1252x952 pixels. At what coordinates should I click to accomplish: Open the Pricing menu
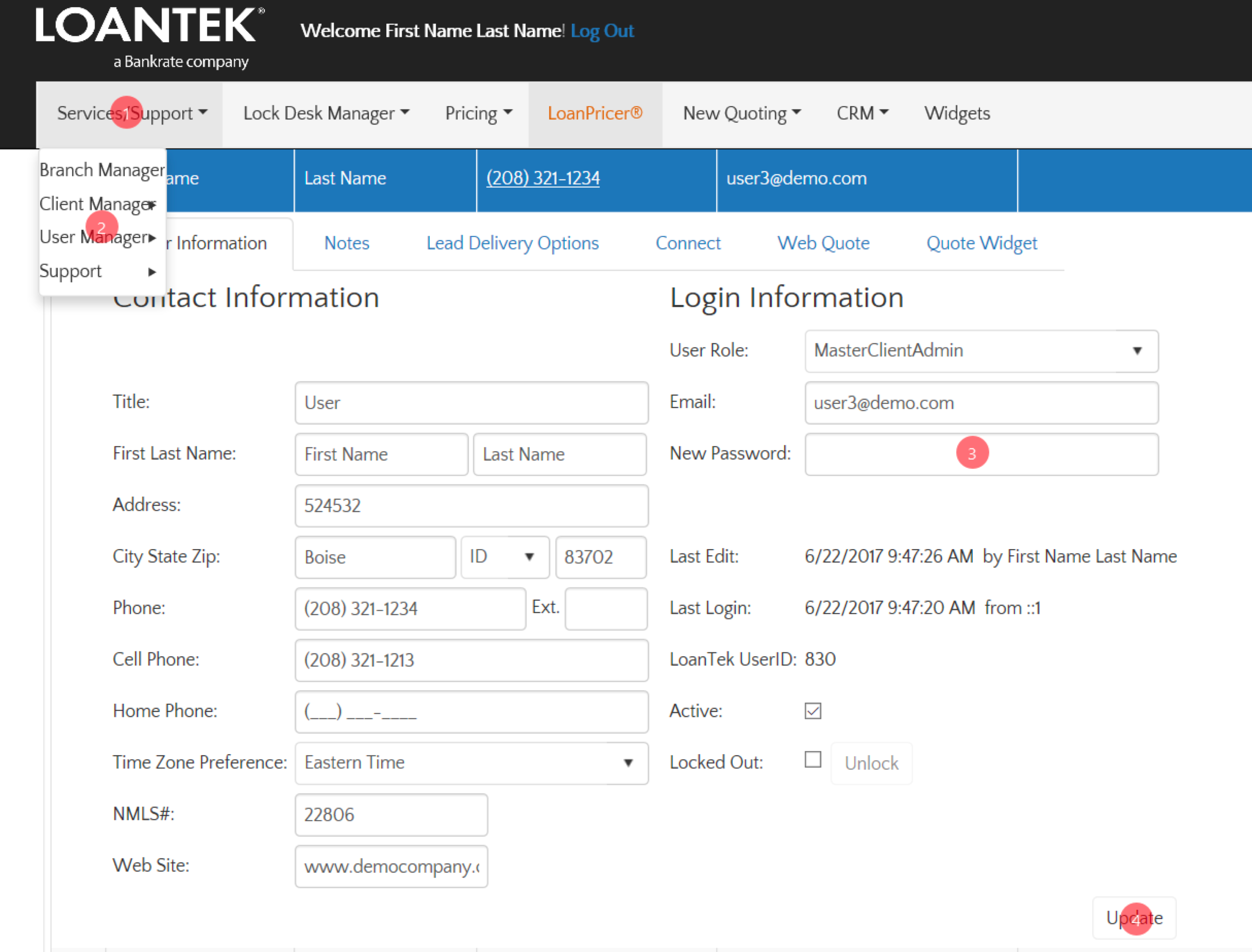click(478, 114)
